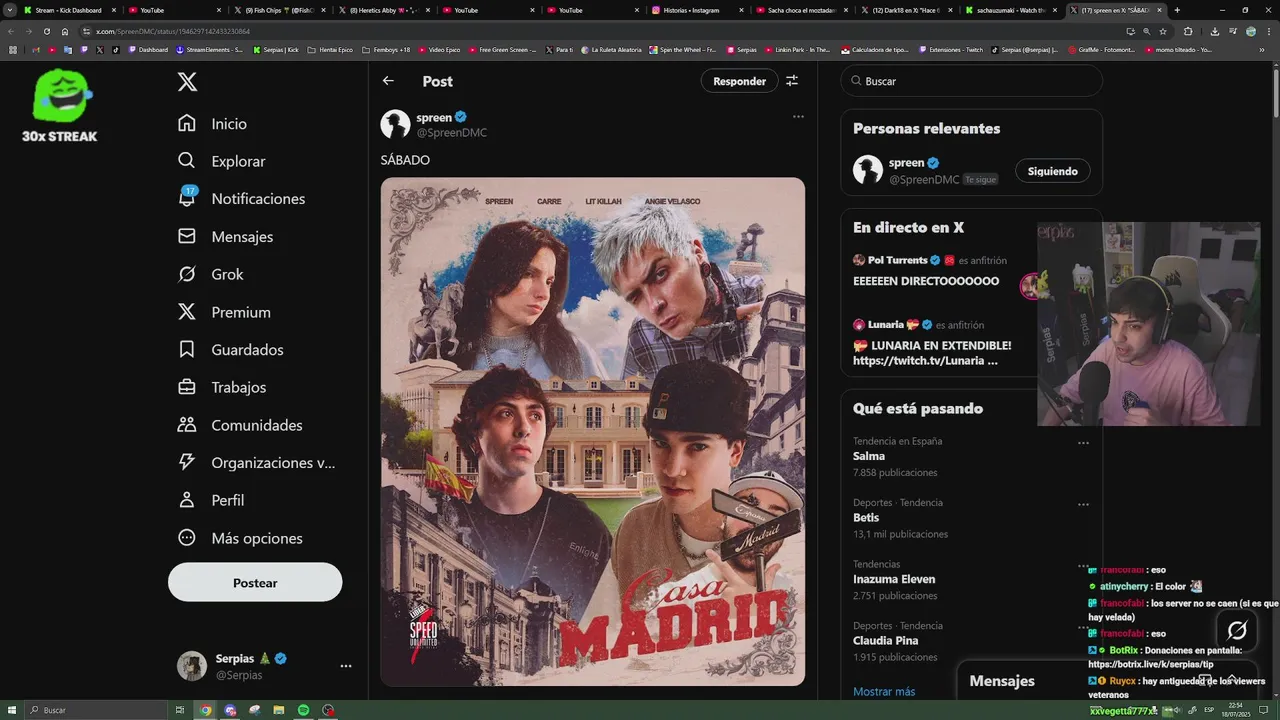Open Extensiones - Twitch bookmark
Viewport: 1280px width, 720px height.
(x=951, y=49)
